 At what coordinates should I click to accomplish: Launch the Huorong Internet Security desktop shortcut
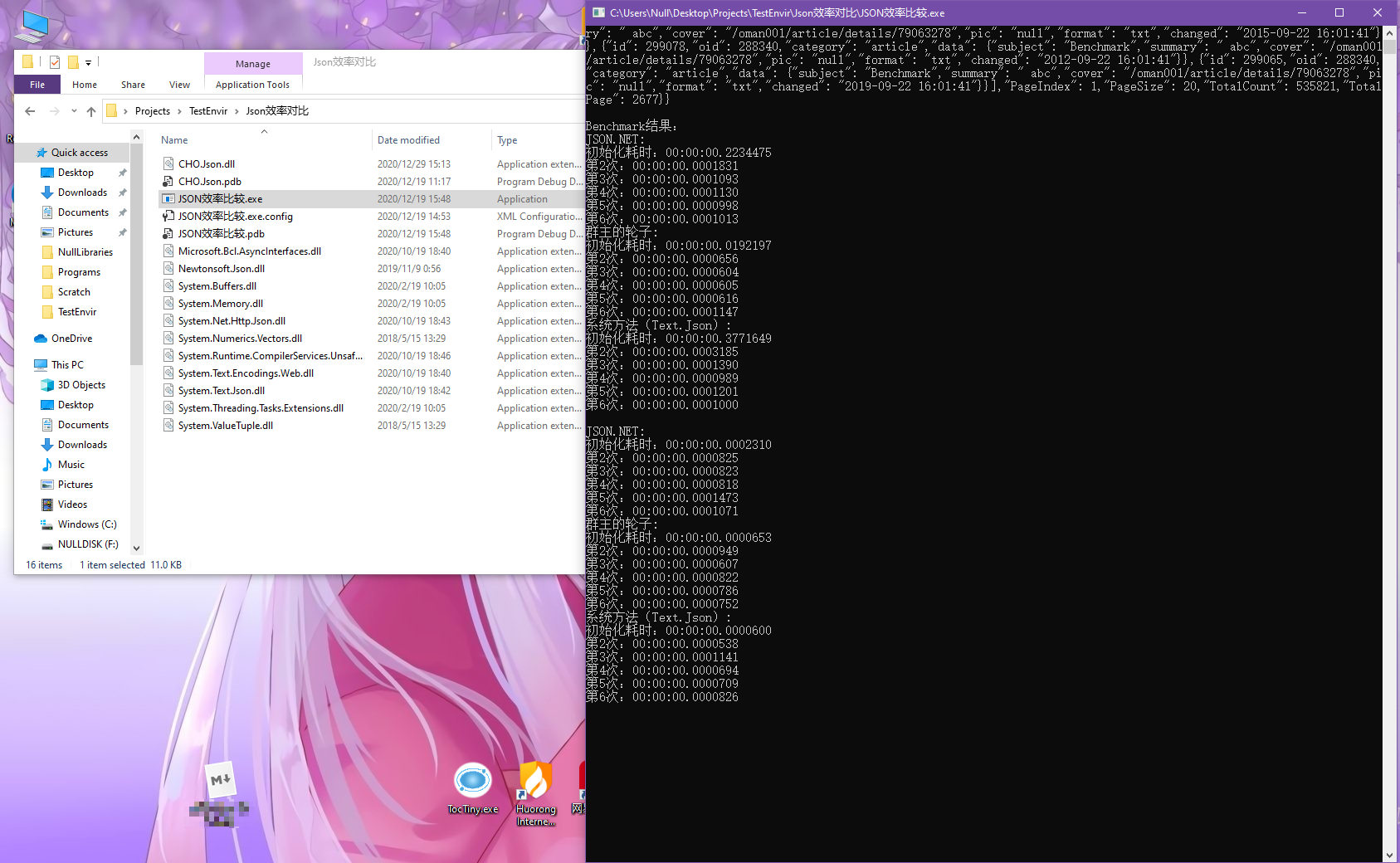(x=536, y=794)
